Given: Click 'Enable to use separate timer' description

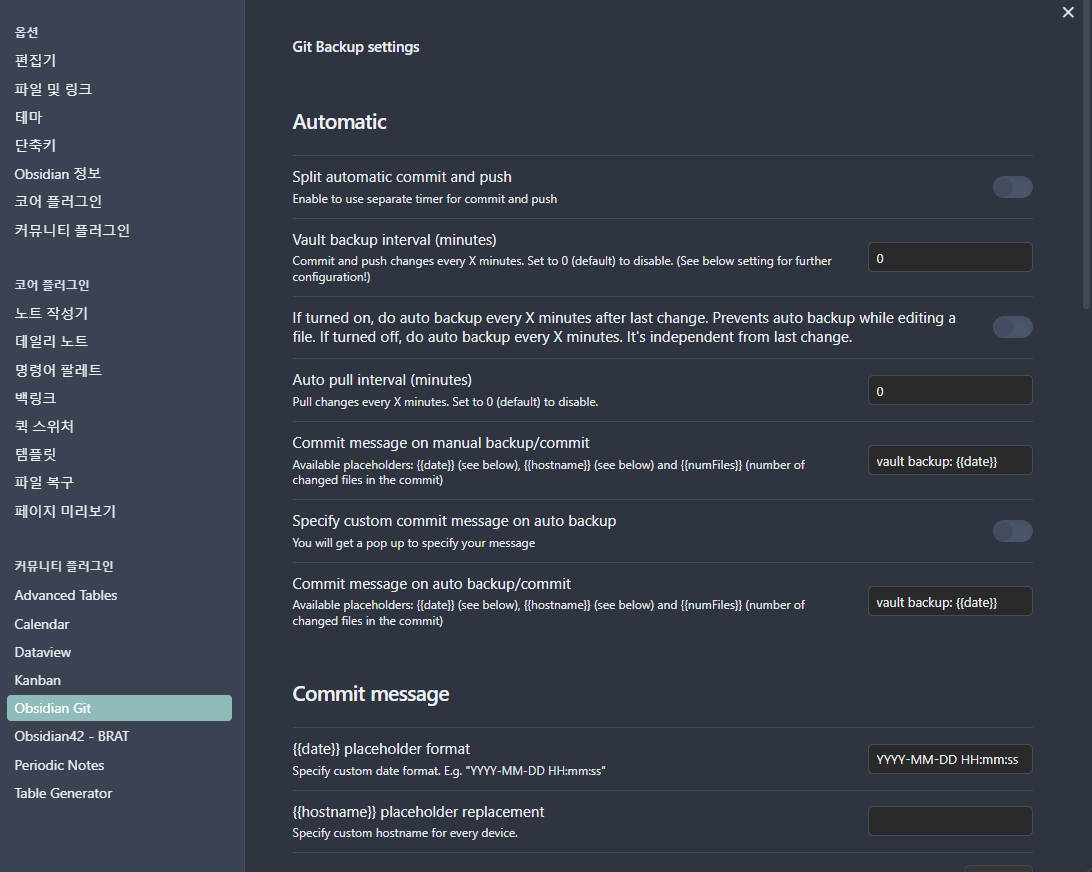Looking at the screenshot, I should 425,199.
